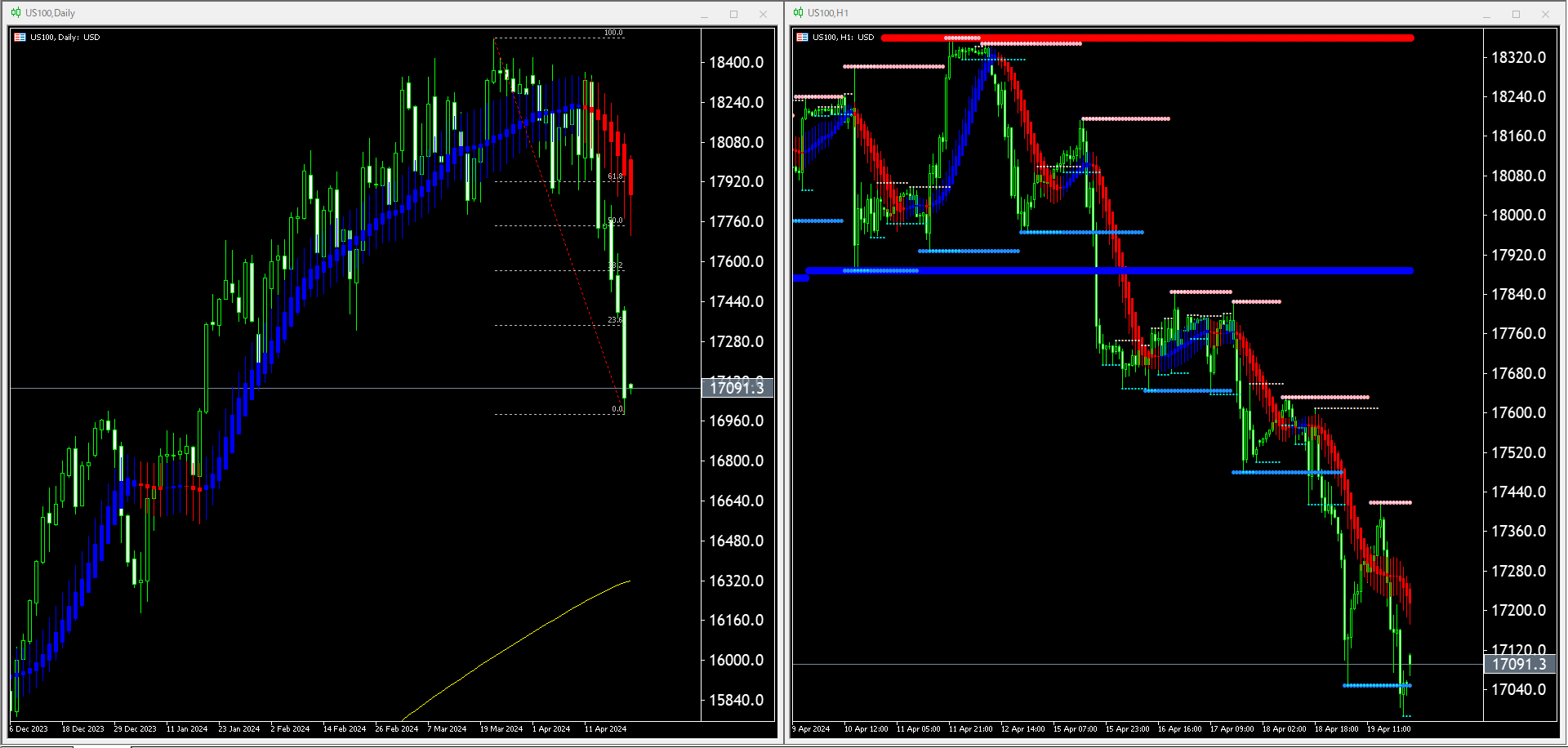
Task: Click the 18320.0 price level on H1 scale
Action: 1519,57
